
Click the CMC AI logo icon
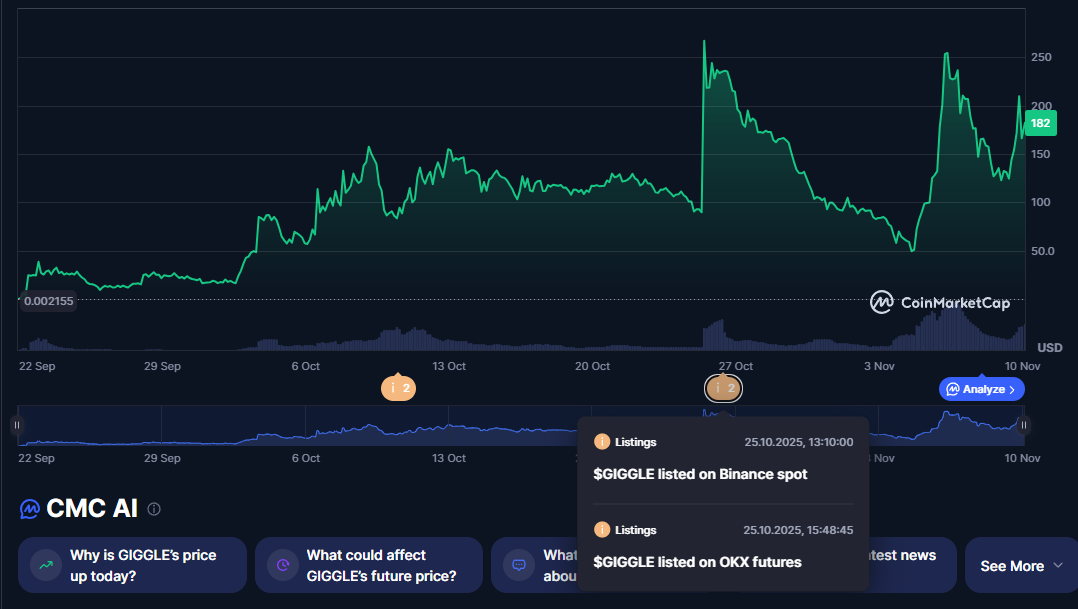(x=30, y=509)
